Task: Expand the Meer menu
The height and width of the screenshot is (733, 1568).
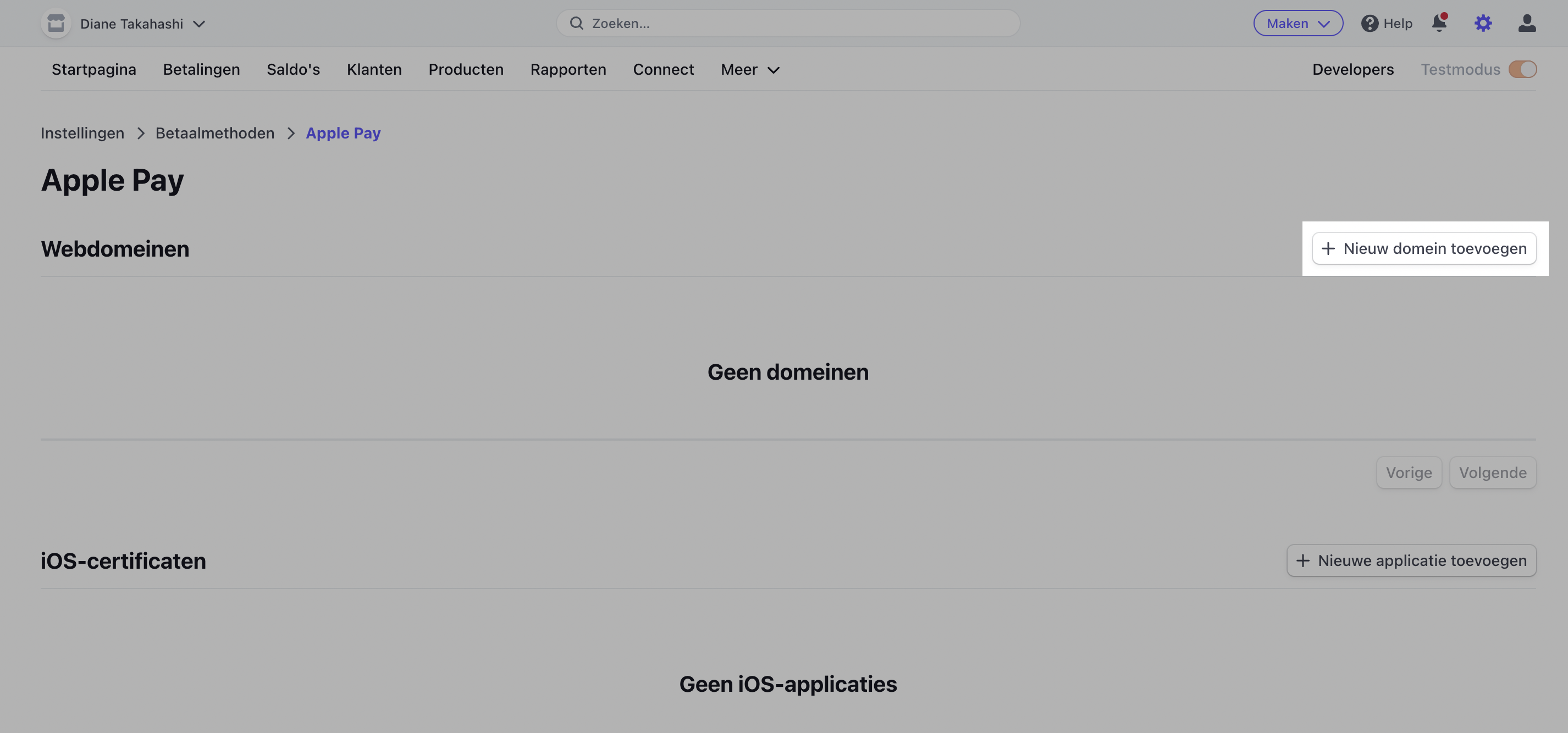Action: (x=750, y=69)
